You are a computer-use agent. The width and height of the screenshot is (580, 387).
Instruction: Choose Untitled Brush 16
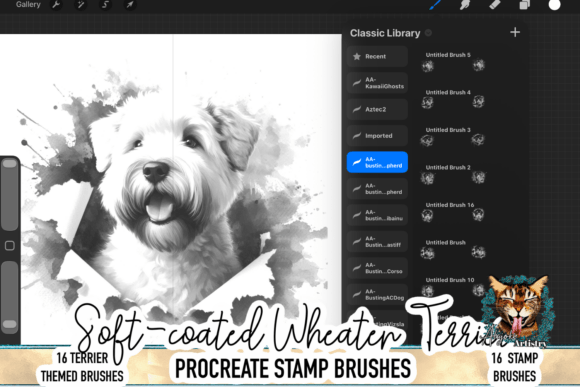(453, 212)
